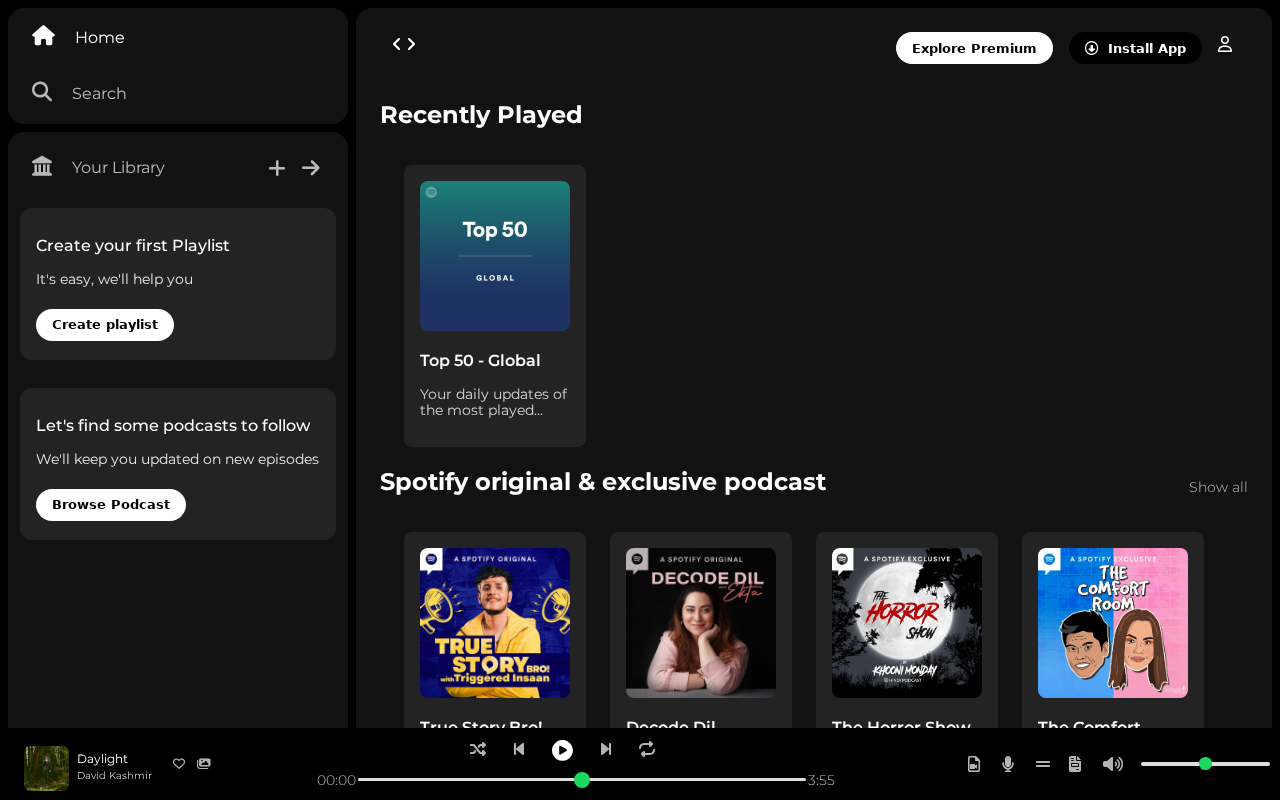Add a new playlist with plus icon

(x=277, y=168)
